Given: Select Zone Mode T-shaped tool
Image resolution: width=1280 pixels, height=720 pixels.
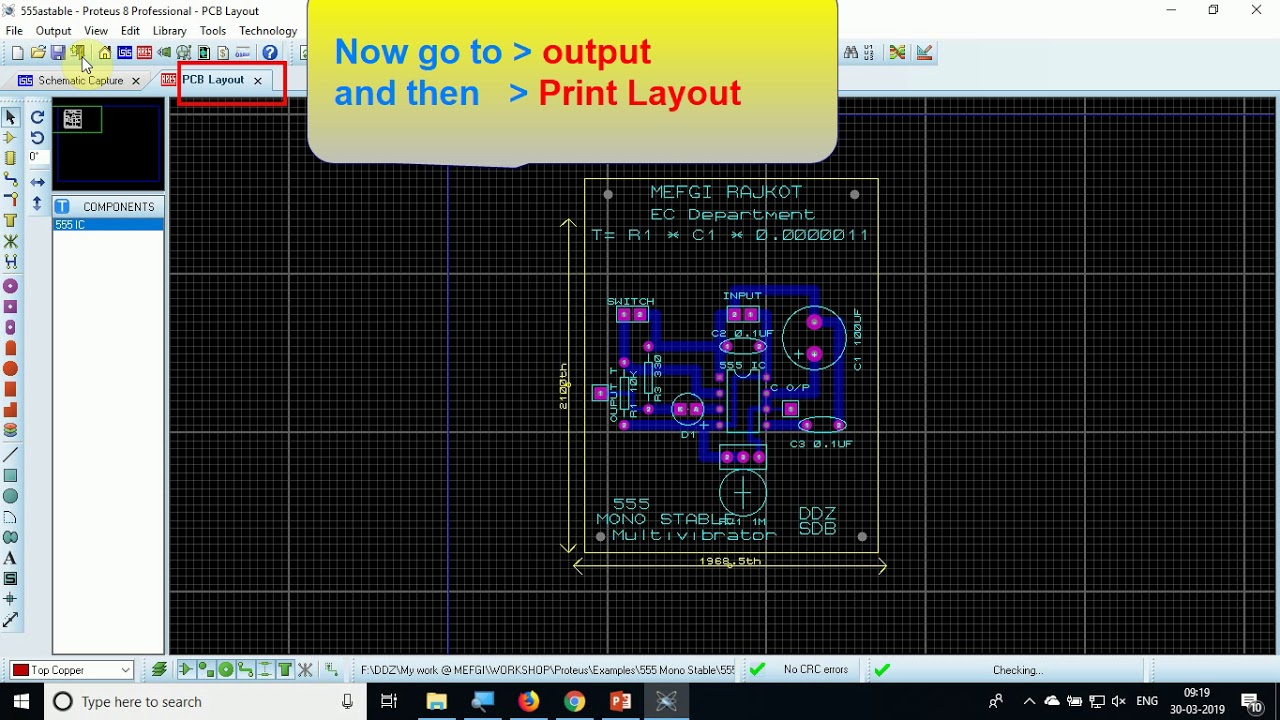Looking at the screenshot, I should point(10,220).
